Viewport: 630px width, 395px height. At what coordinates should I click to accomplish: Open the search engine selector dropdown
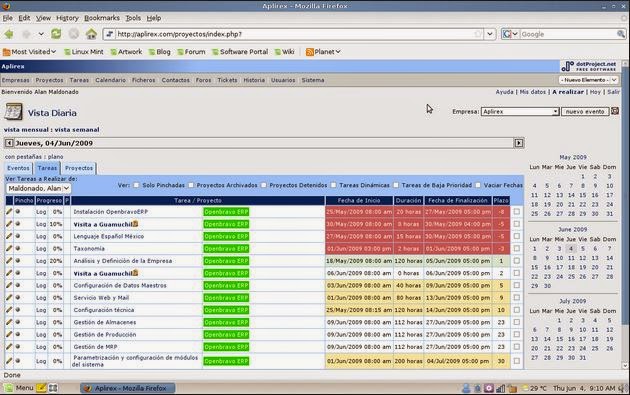(509, 34)
